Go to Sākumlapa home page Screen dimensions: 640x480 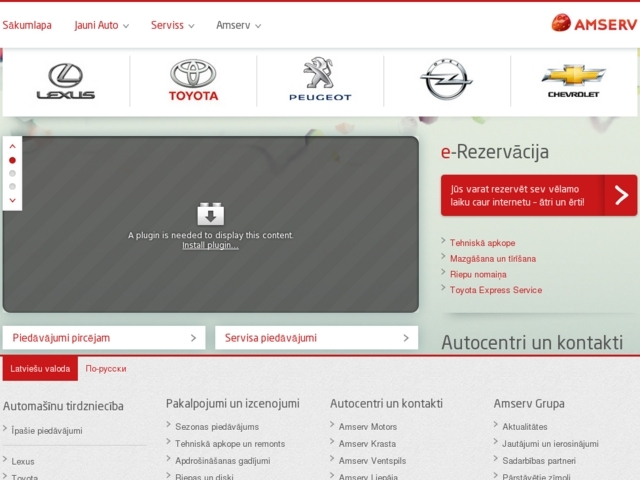27,25
